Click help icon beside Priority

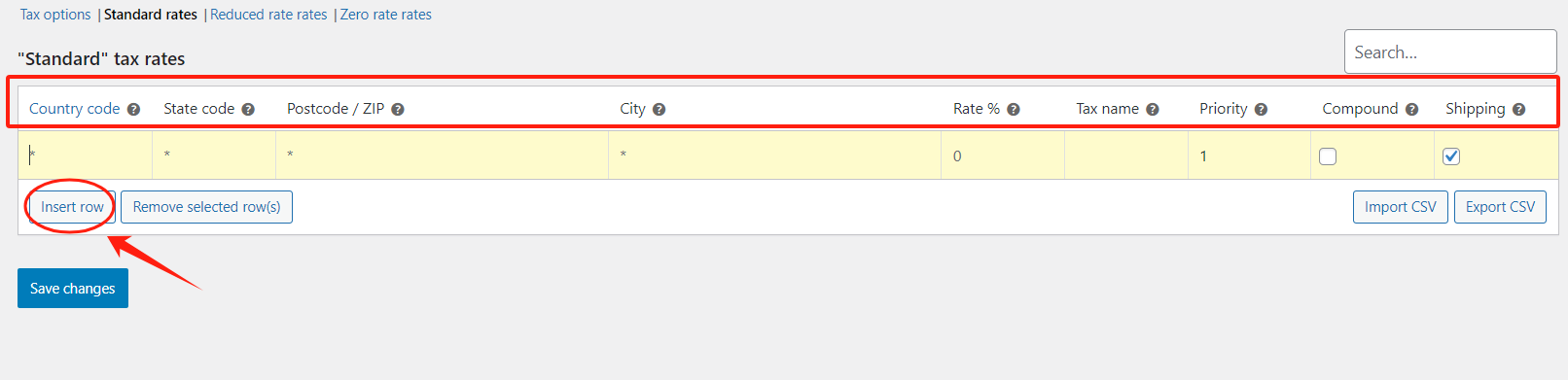[x=1261, y=110]
